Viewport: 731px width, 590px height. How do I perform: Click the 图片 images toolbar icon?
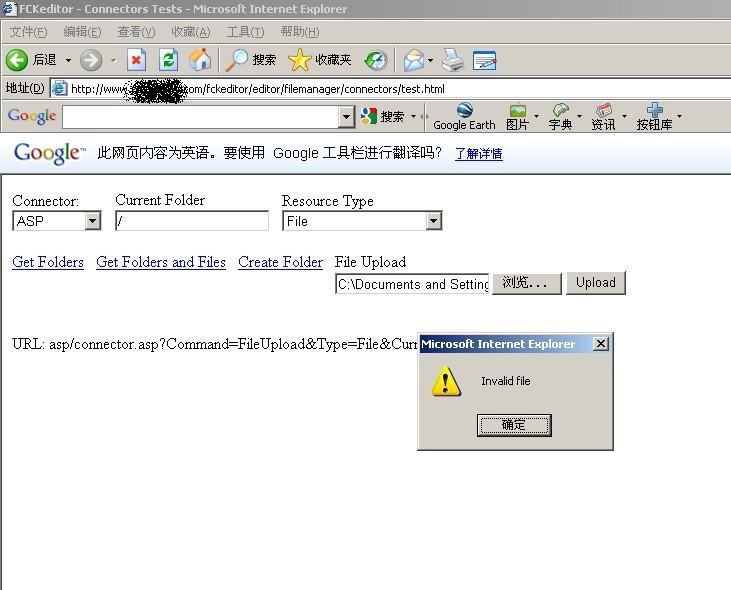tap(517, 117)
